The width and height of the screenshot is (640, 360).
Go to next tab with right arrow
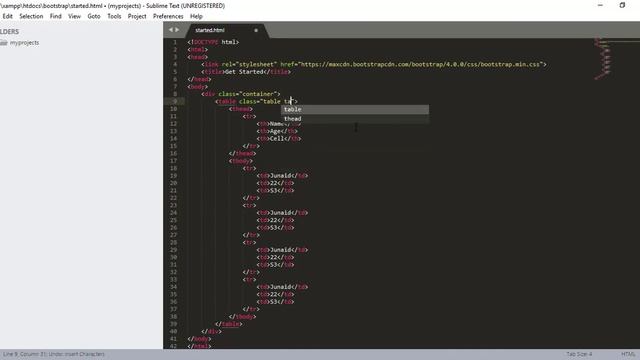click(177, 30)
